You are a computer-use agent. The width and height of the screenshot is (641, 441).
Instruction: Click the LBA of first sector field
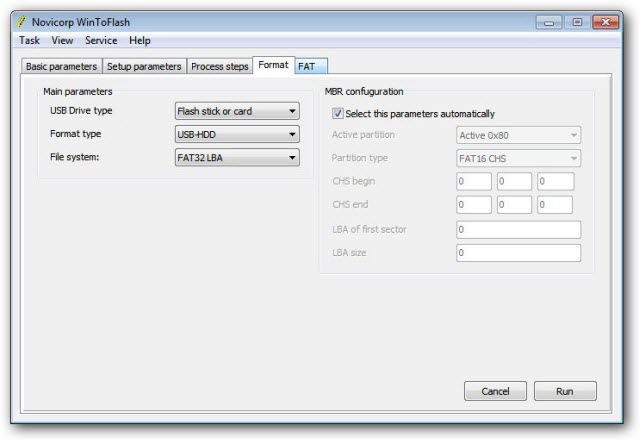(x=518, y=230)
